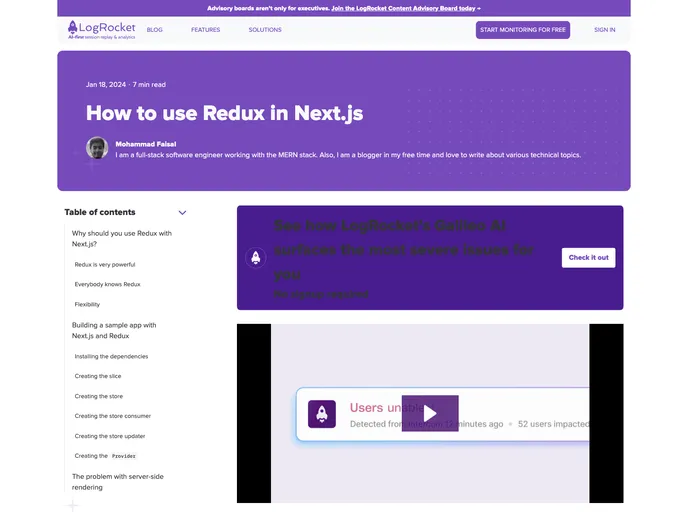The height and width of the screenshot is (512, 688).
Task: Click Mohammad Faisal's author avatar
Action: pyautogui.click(x=97, y=148)
